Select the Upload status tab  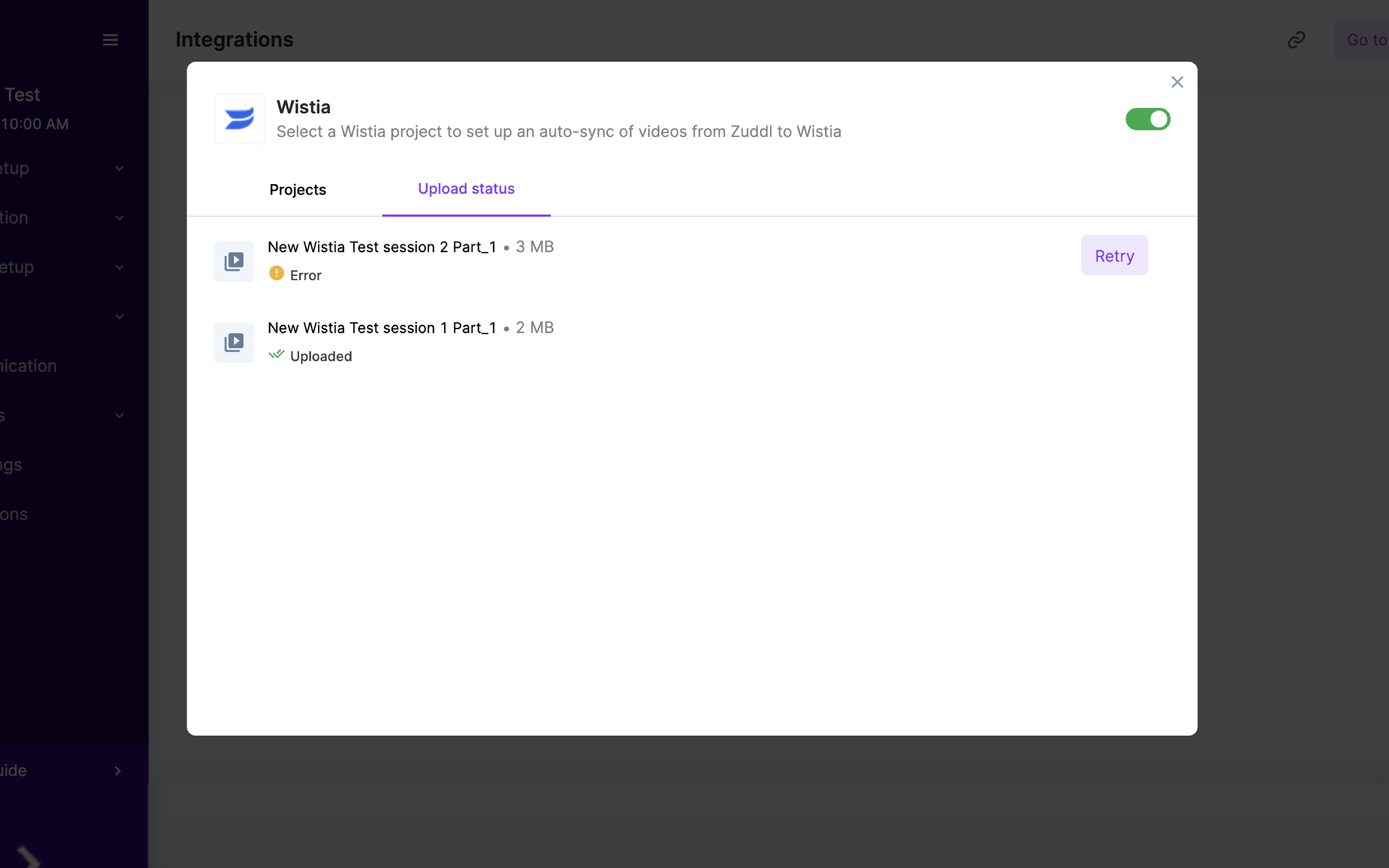click(466, 189)
